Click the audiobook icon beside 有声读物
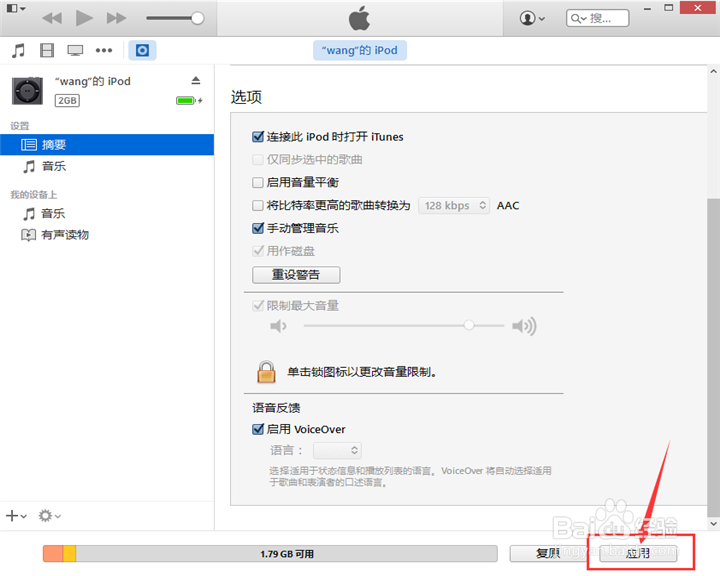Screen dimensions: 720x576 pyautogui.click(x=28, y=235)
